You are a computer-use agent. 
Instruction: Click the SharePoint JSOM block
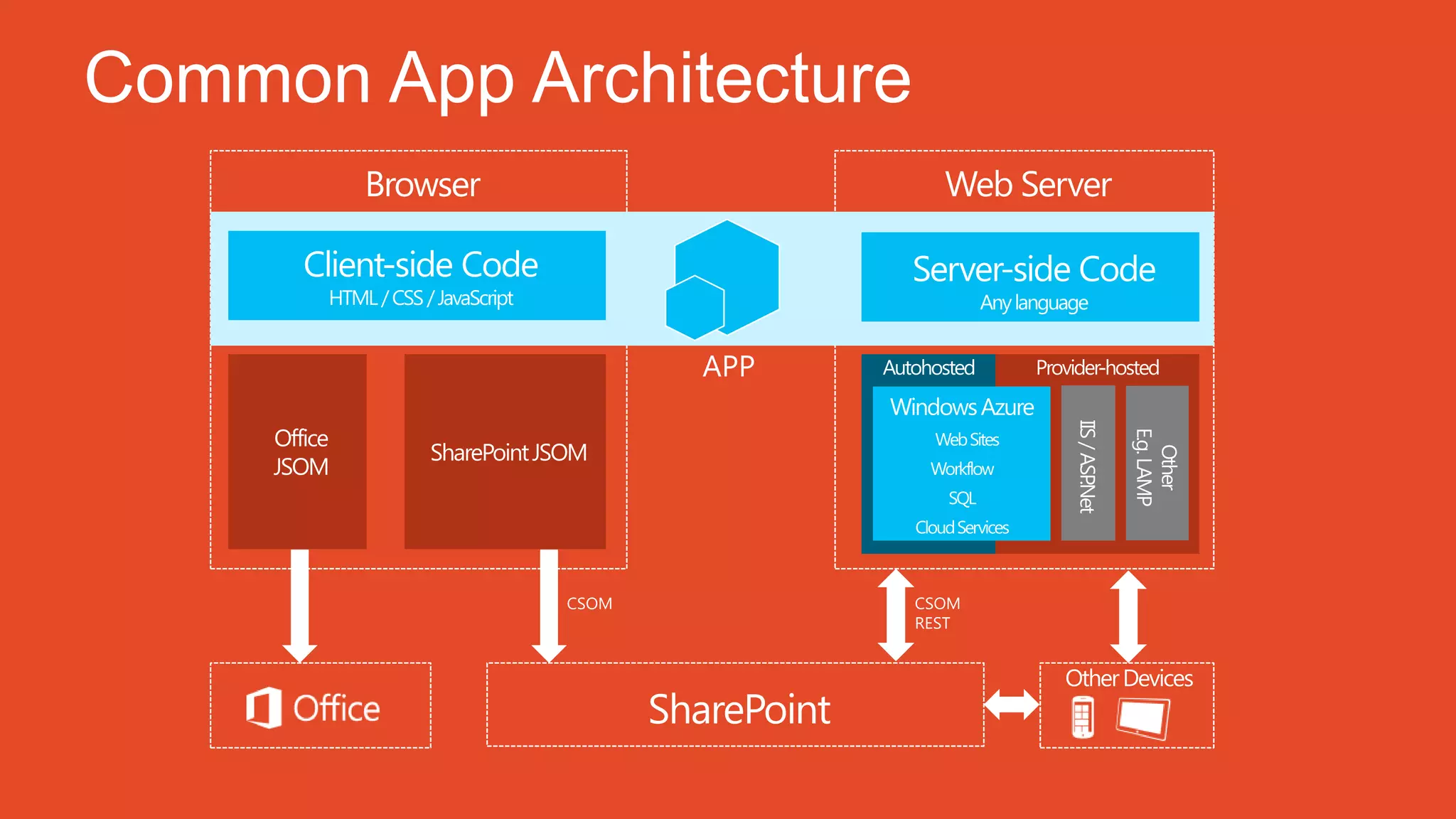pyautogui.click(x=505, y=452)
